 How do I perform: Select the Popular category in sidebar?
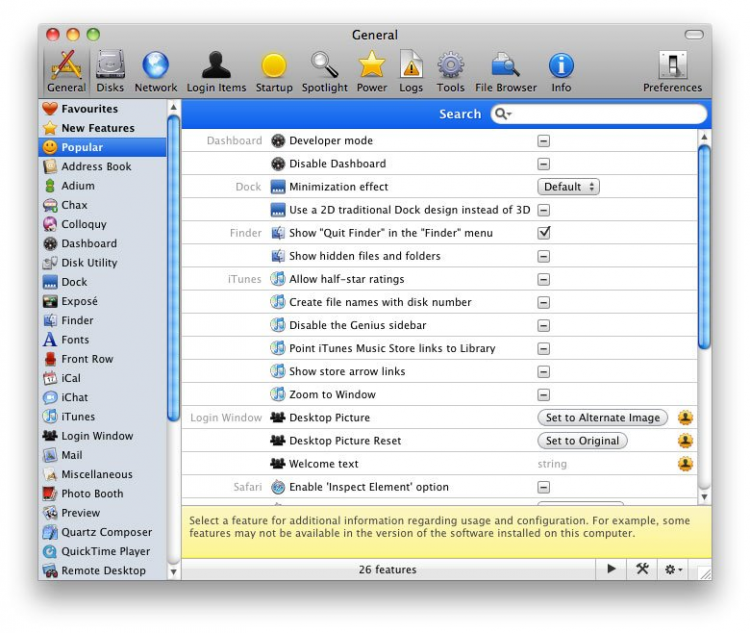tap(102, 147)
